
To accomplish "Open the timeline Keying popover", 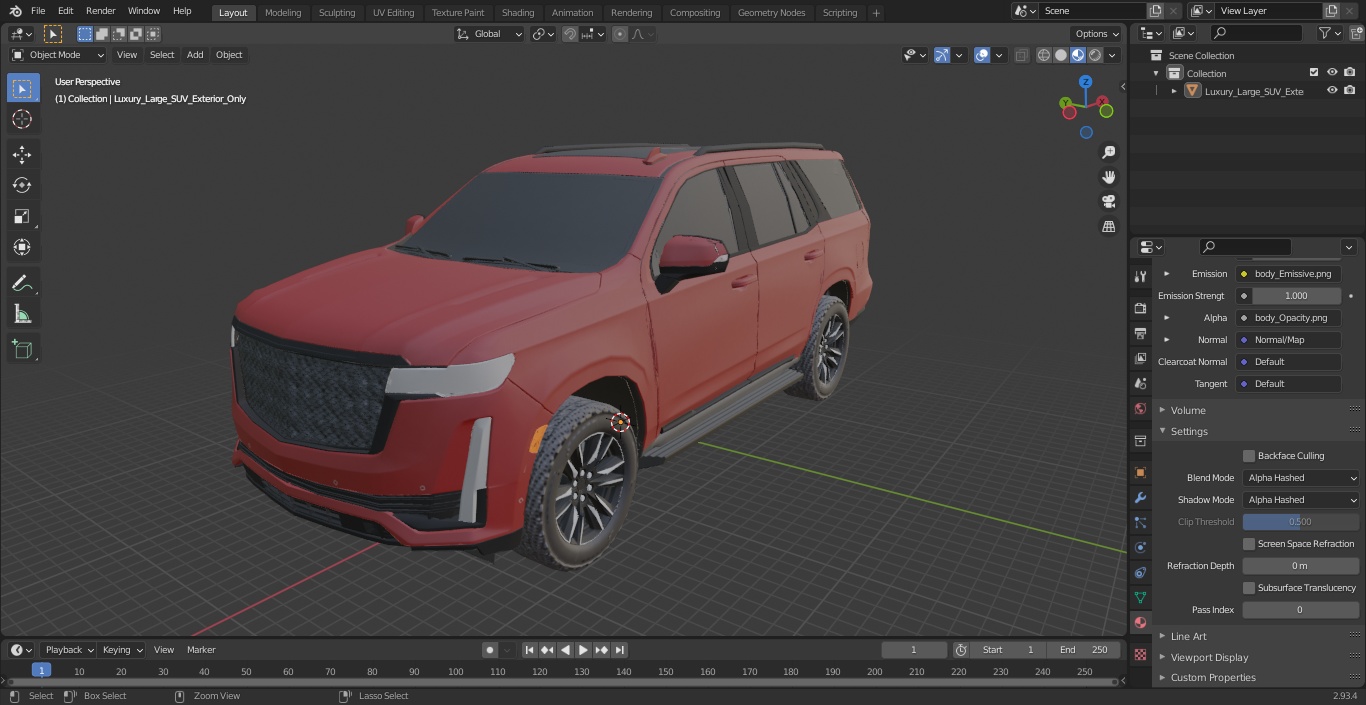I will click(x=122, y=650).
